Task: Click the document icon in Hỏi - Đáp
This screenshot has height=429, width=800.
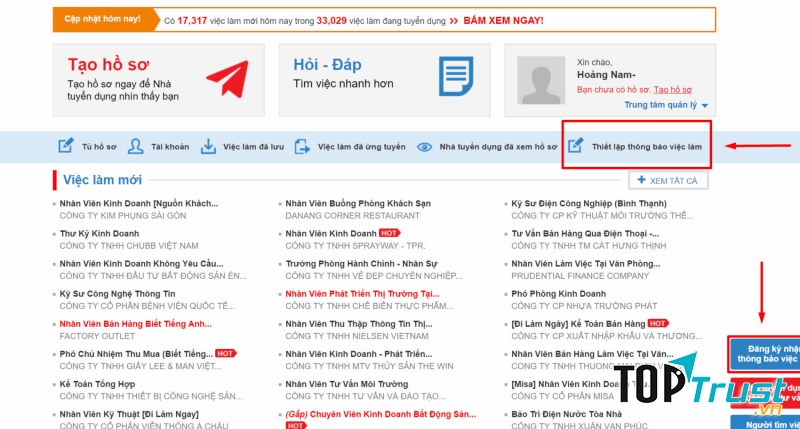Action: pyautogui.click(x=456, y=76)
